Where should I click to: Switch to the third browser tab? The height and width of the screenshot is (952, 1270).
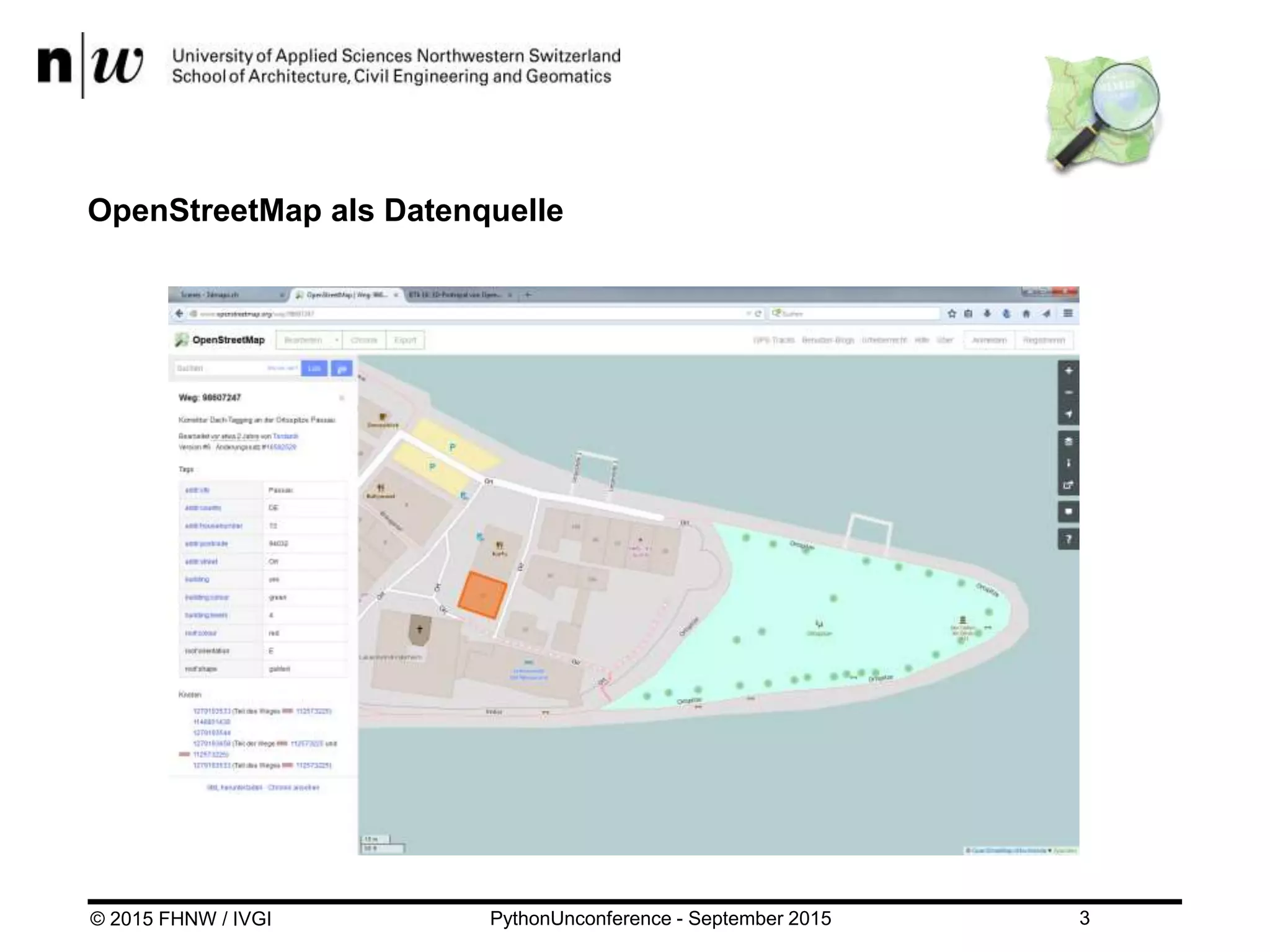pyautogui.click(x=461, y=295)
